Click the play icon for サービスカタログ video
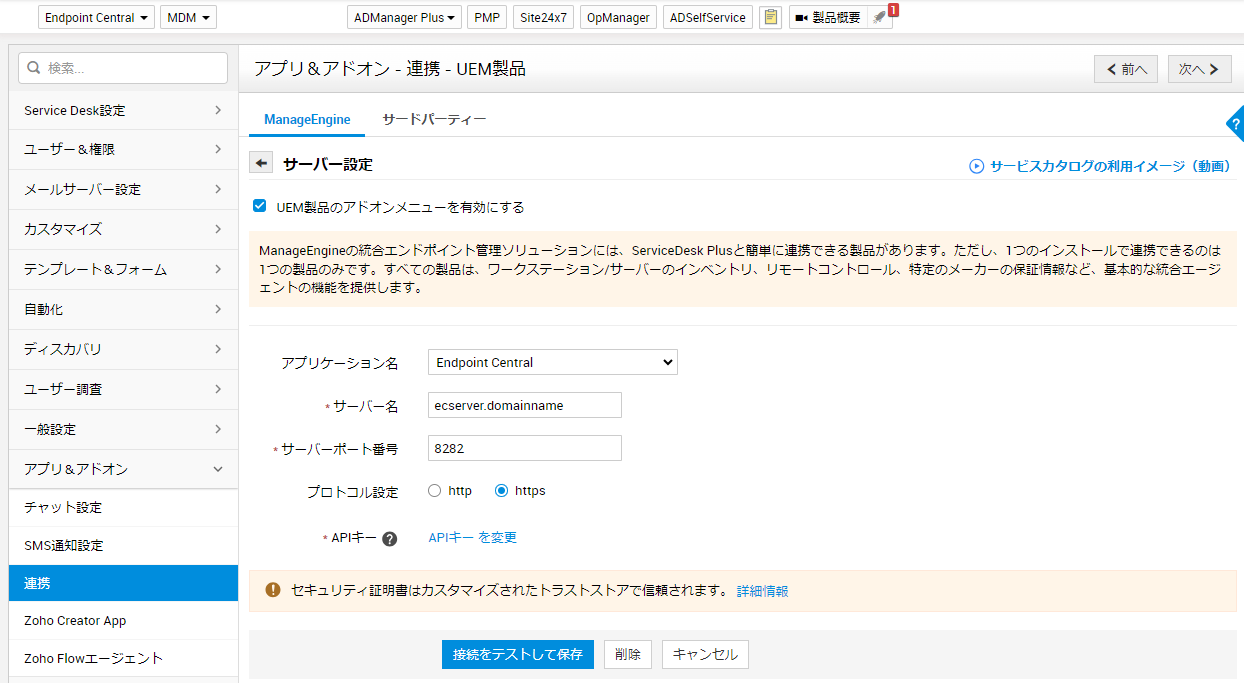Viewport: 1244px width, 683px height. [x=977, y=166]
